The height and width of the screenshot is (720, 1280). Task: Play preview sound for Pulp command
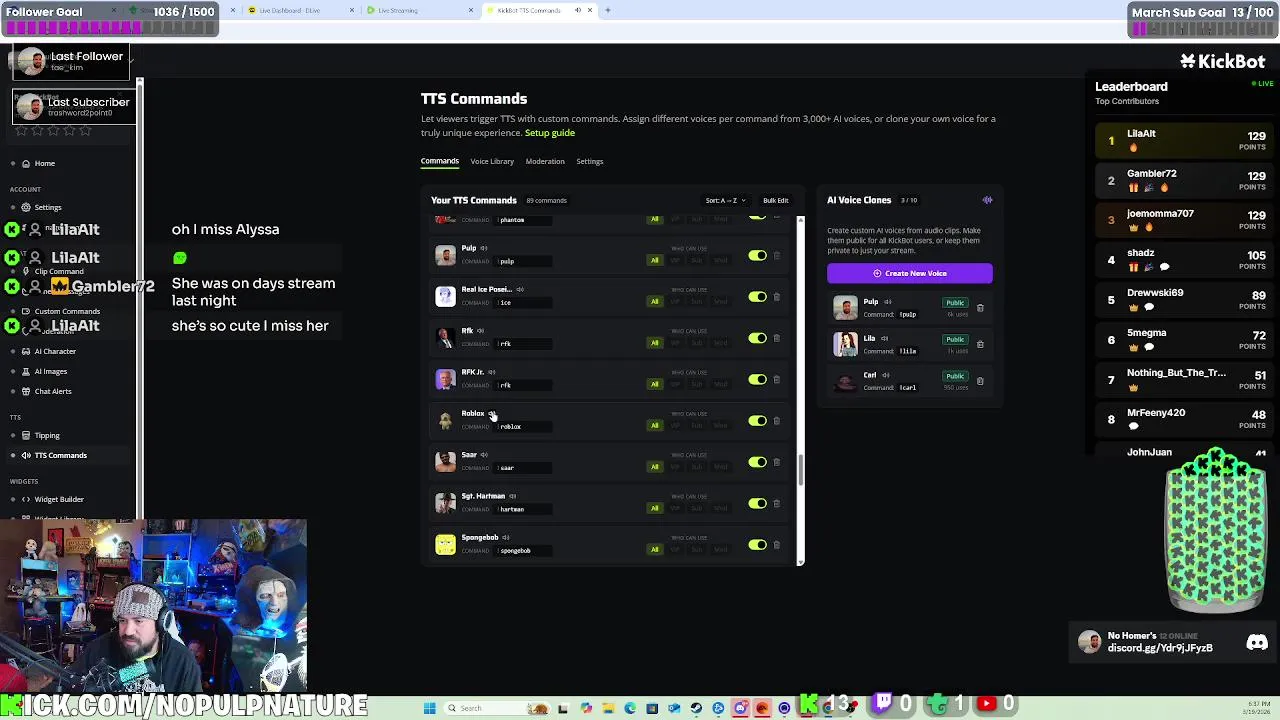483,248
